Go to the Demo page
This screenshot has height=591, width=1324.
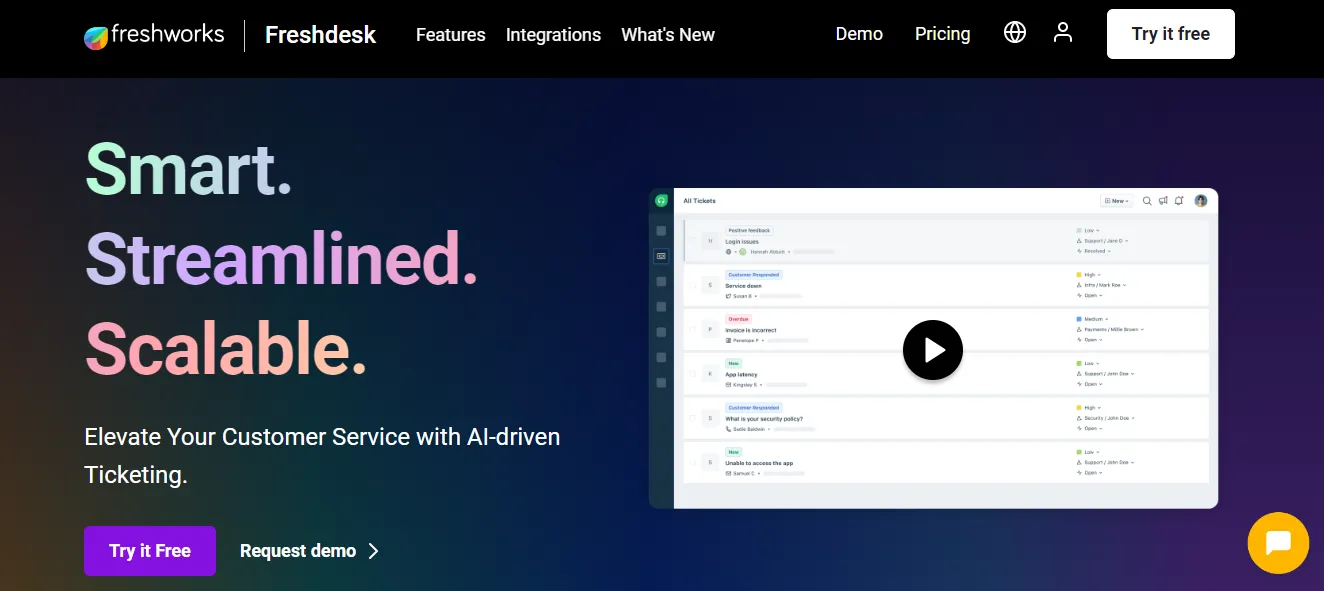coord(859,34)
